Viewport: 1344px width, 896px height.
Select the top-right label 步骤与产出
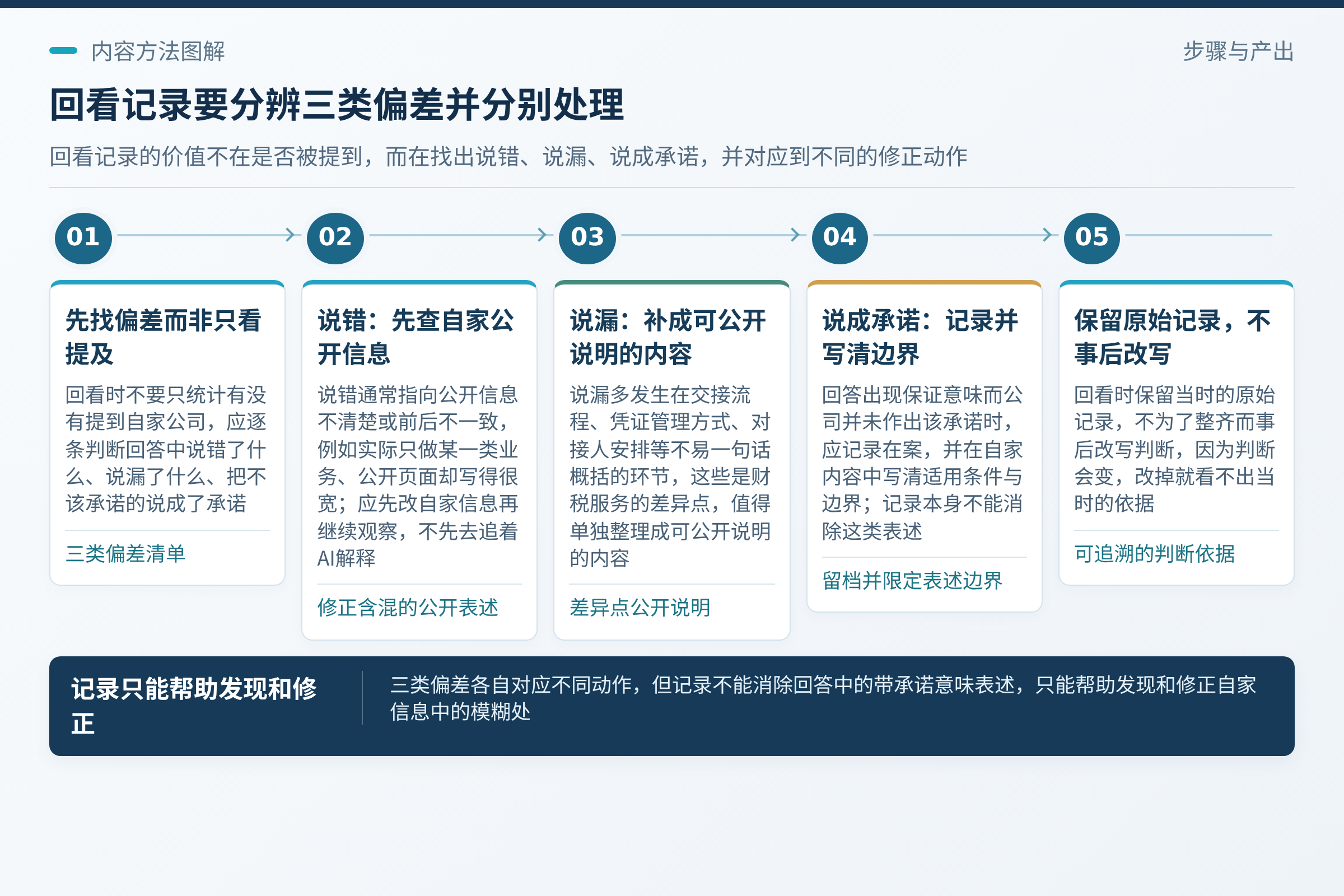coord(1238,52)
